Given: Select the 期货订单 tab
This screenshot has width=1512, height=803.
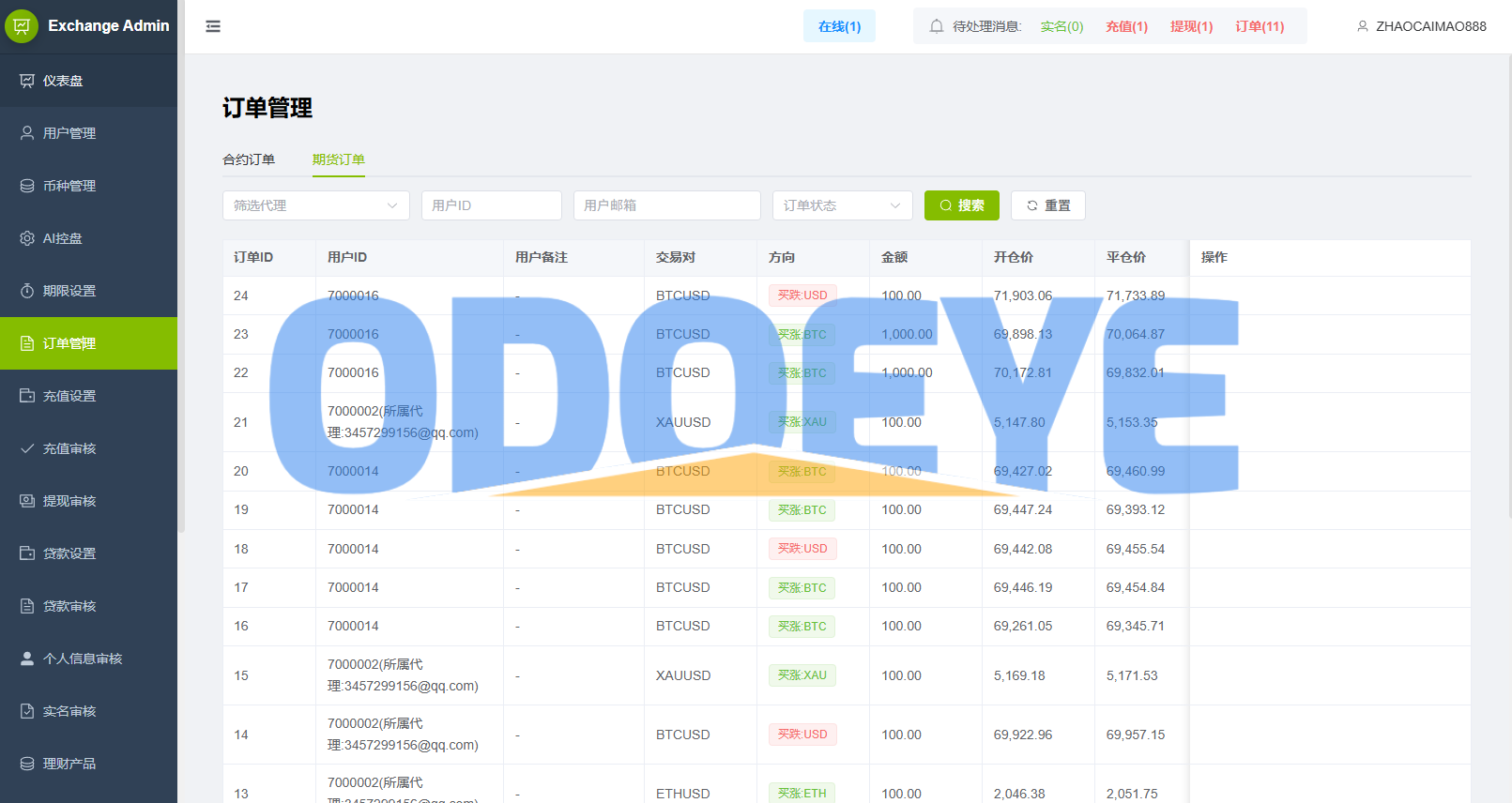Looking at the screenshot, I should pyautogui.click(x=339, y=159).
